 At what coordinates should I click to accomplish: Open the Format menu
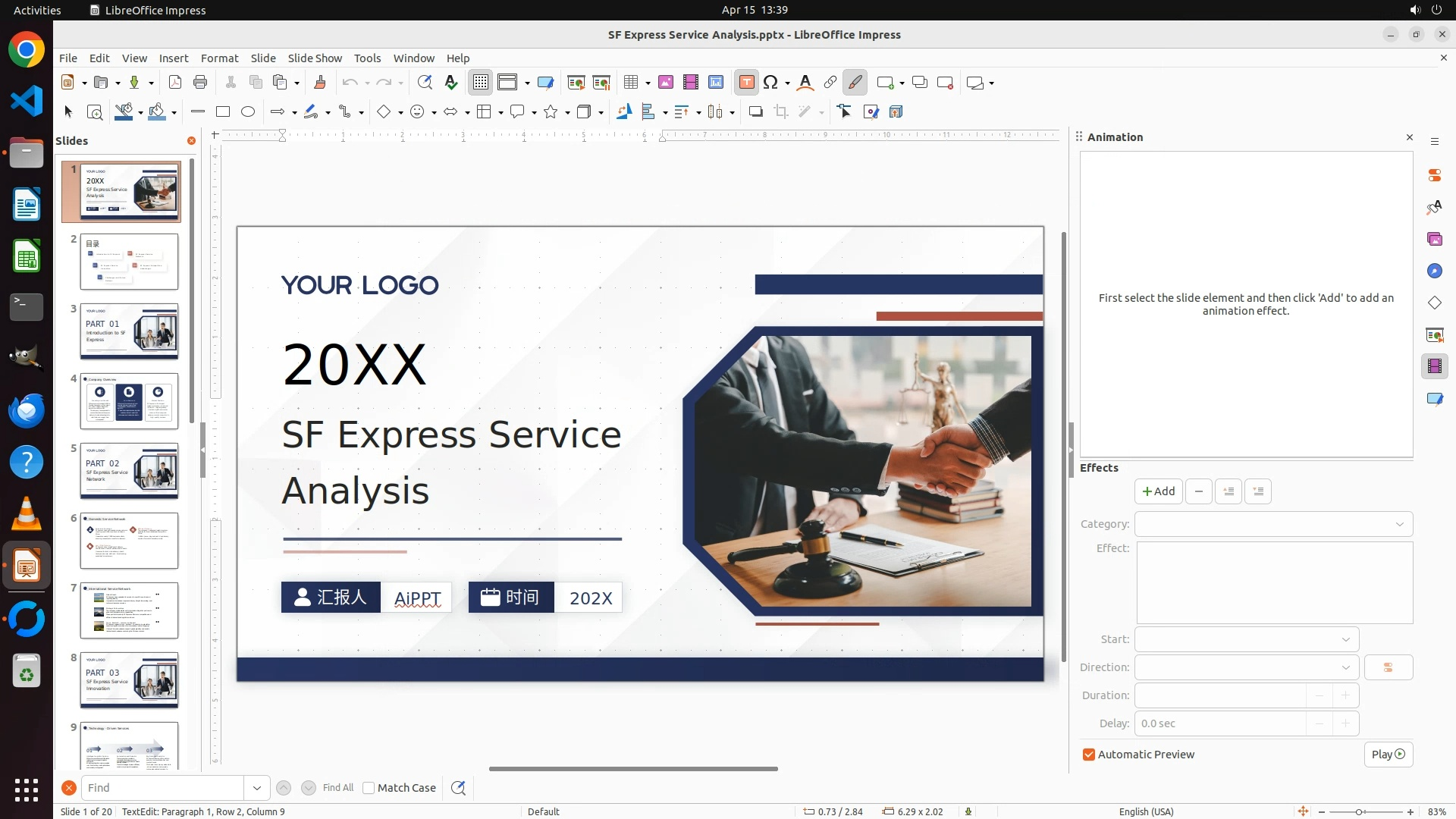coord(219,58)
